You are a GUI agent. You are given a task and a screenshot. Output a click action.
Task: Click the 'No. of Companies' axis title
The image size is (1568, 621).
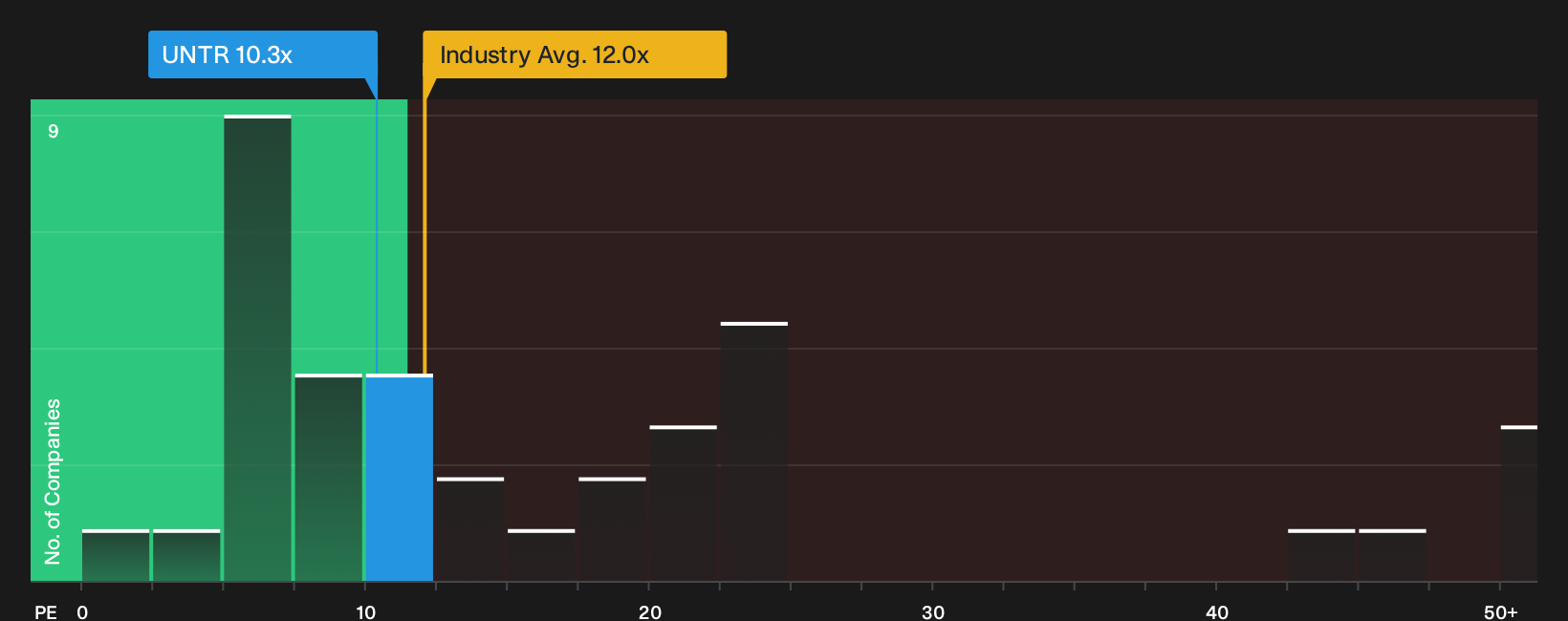(x=53, y=481)
